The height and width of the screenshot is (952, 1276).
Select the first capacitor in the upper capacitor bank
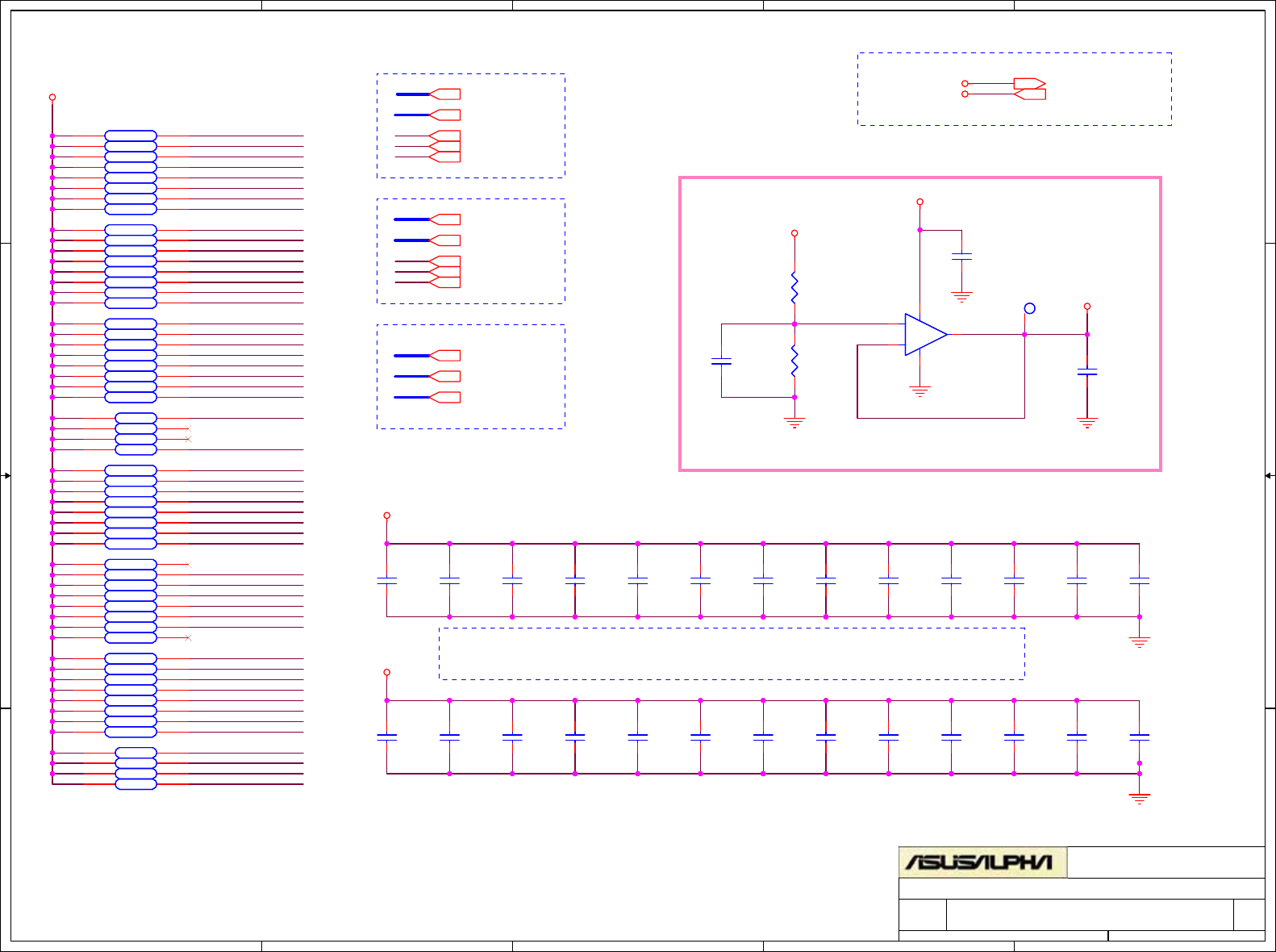click(387, 580)
